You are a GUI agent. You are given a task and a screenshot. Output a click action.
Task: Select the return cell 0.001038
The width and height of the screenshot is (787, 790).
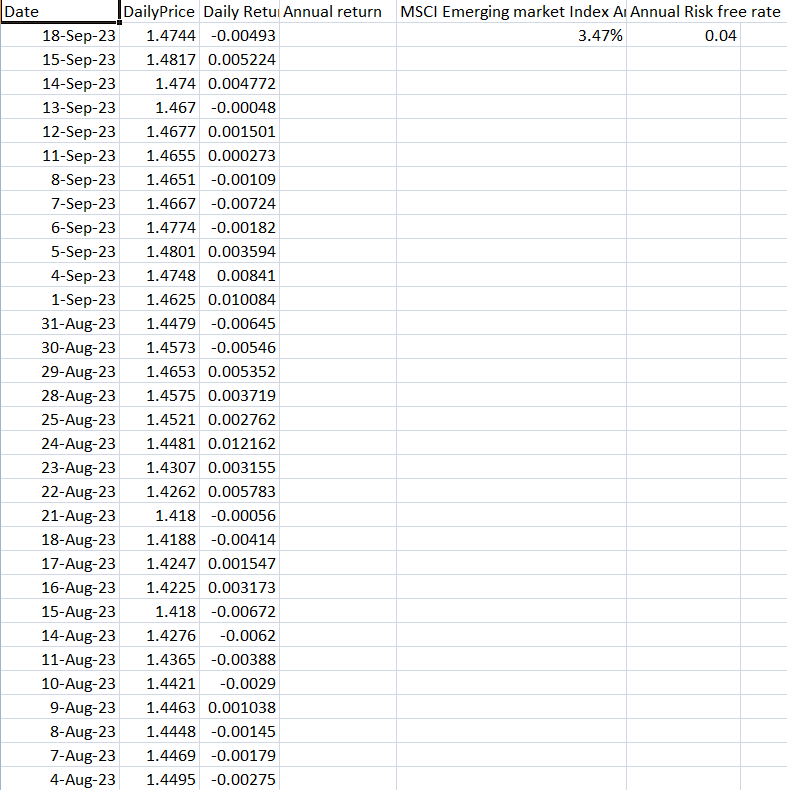(239, 707)
